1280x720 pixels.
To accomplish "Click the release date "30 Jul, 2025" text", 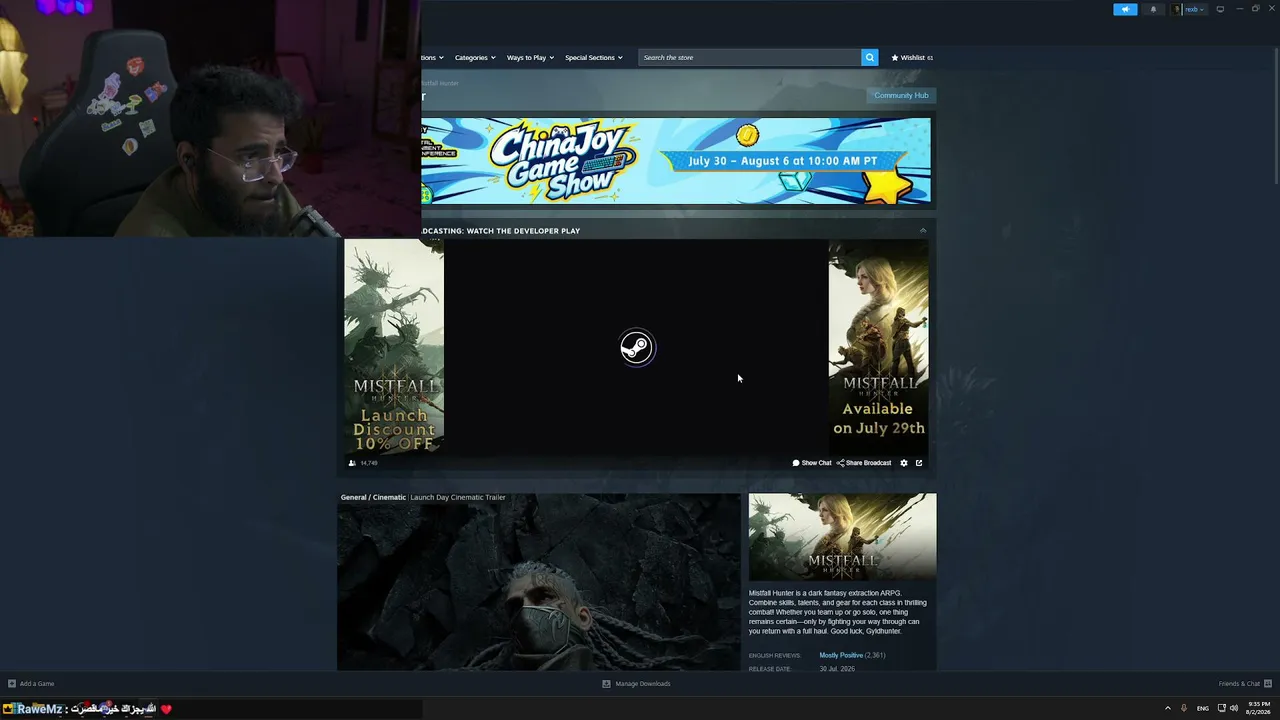I will [837, 669].
